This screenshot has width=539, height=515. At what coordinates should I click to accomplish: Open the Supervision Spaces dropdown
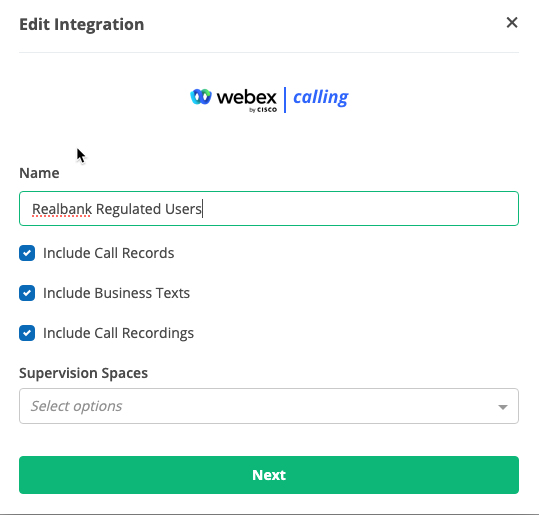click(269, 406)
